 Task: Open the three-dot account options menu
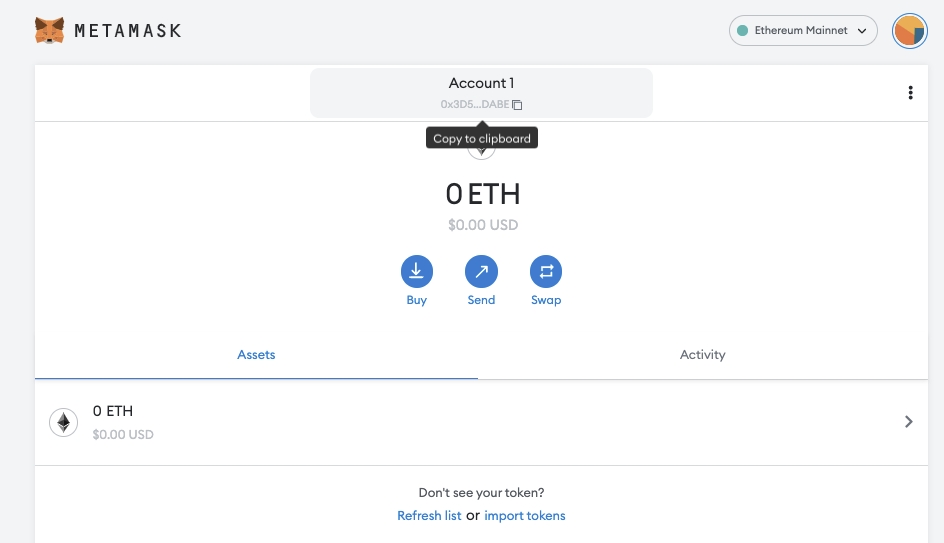pyautogui.click(x=910, y=92)
